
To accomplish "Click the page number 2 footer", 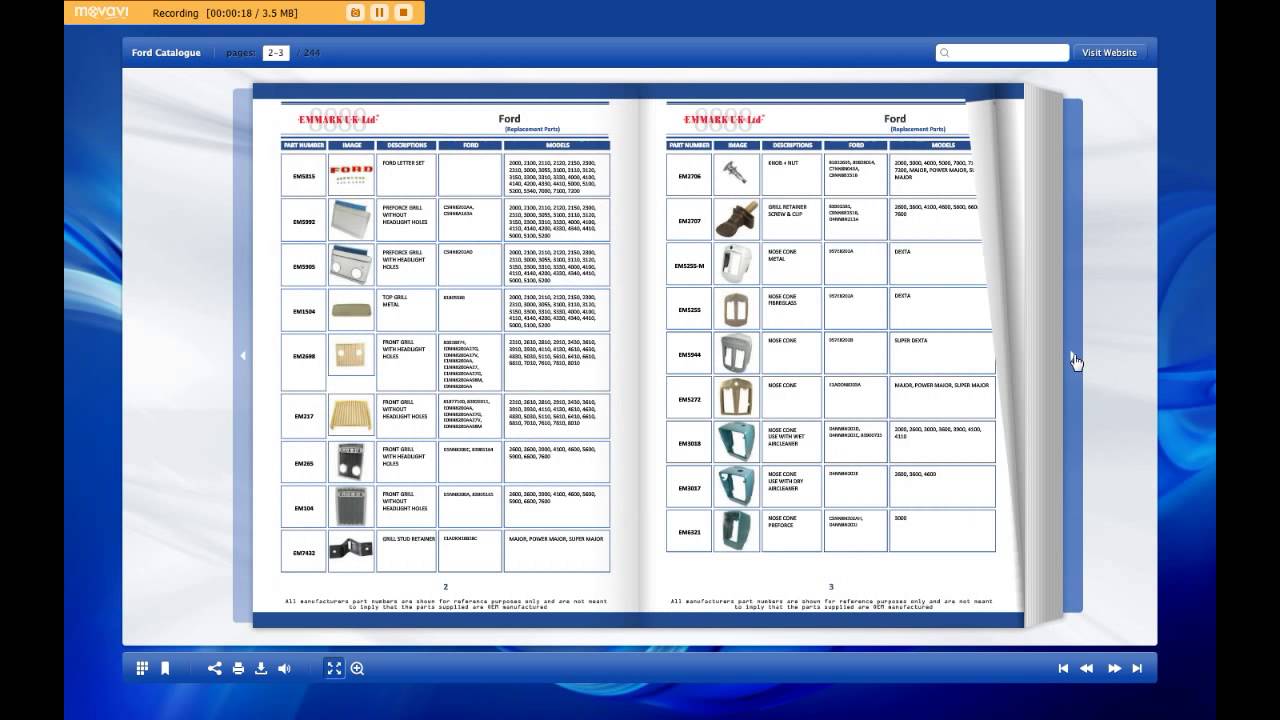I will tap(446, 587).
